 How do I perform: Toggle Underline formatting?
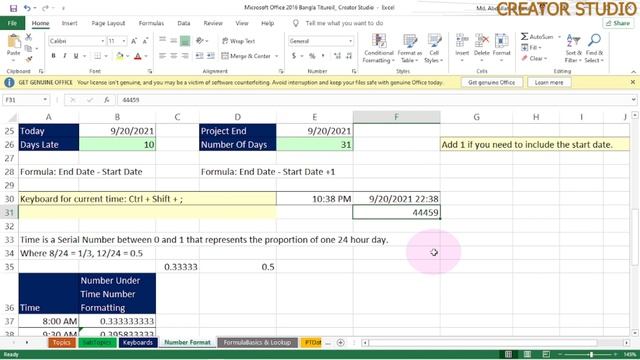coord(76,56)
